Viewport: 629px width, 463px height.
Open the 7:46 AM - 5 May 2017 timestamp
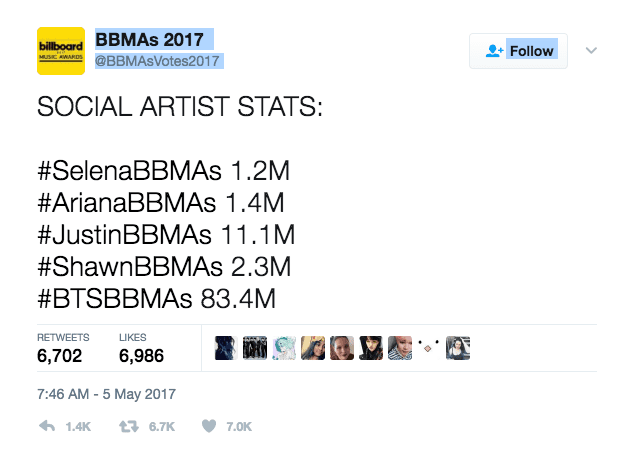tap(106, 394)
